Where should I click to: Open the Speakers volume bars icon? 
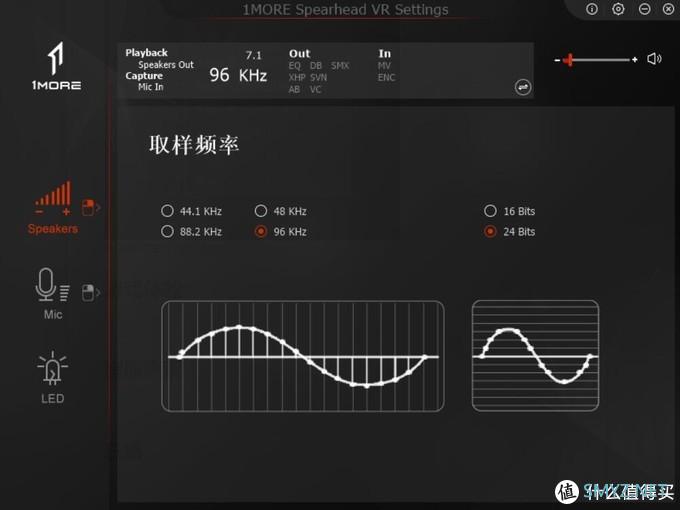click(x=53, y=199)
